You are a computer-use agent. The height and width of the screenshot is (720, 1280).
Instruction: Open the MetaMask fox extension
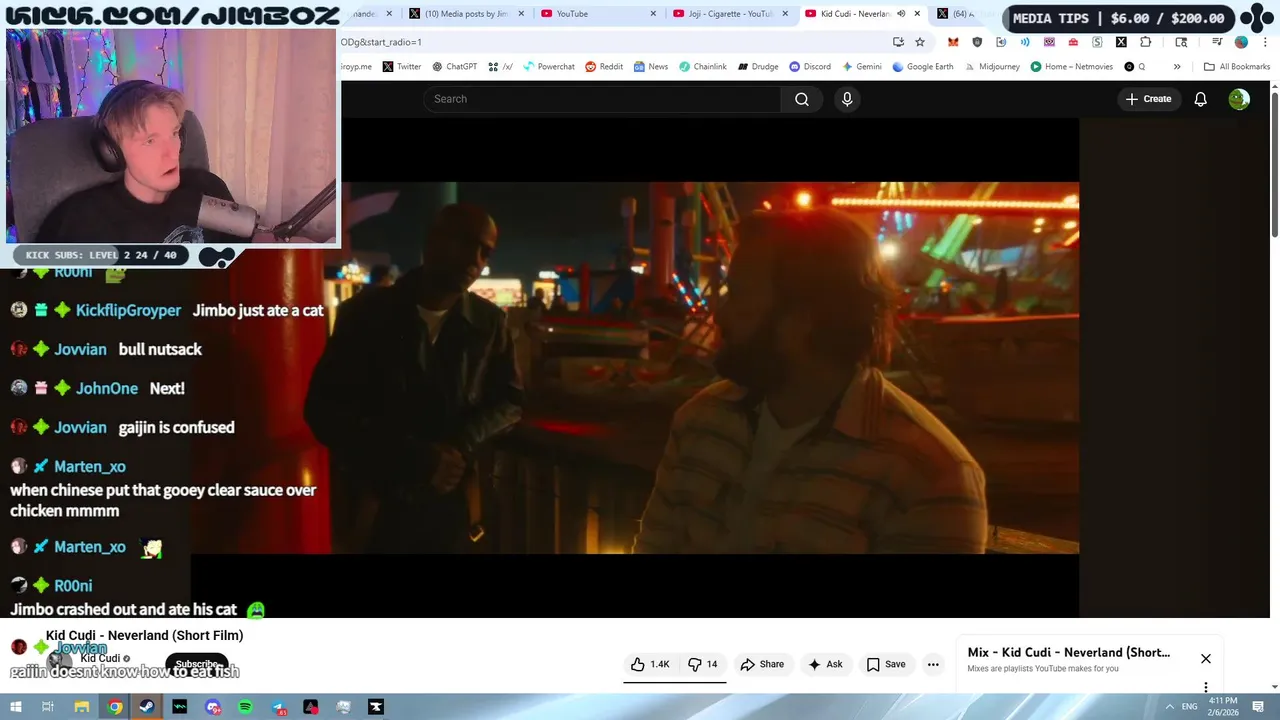click(953, 42)
